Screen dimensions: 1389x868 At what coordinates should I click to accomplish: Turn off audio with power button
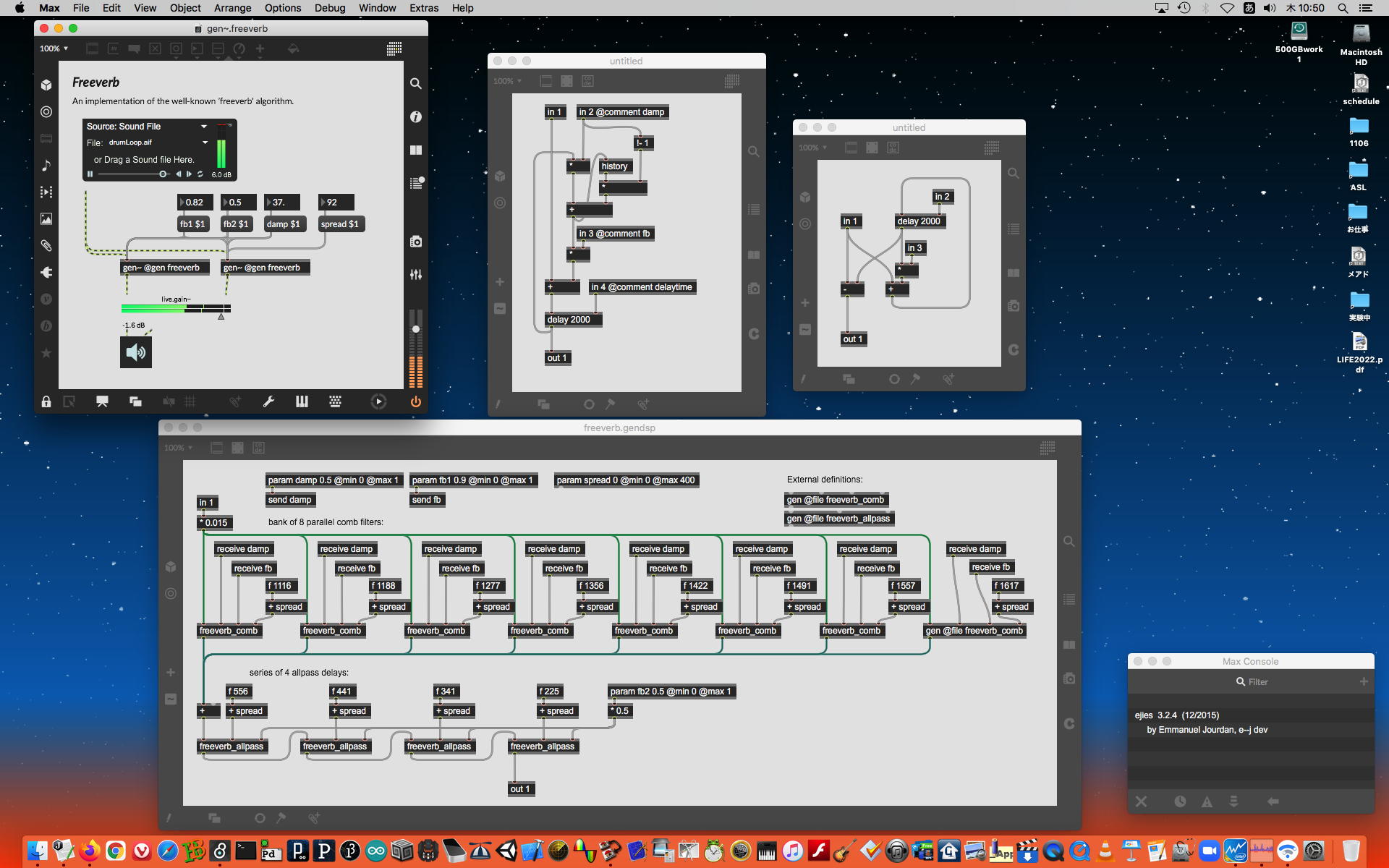click(416, 401)
